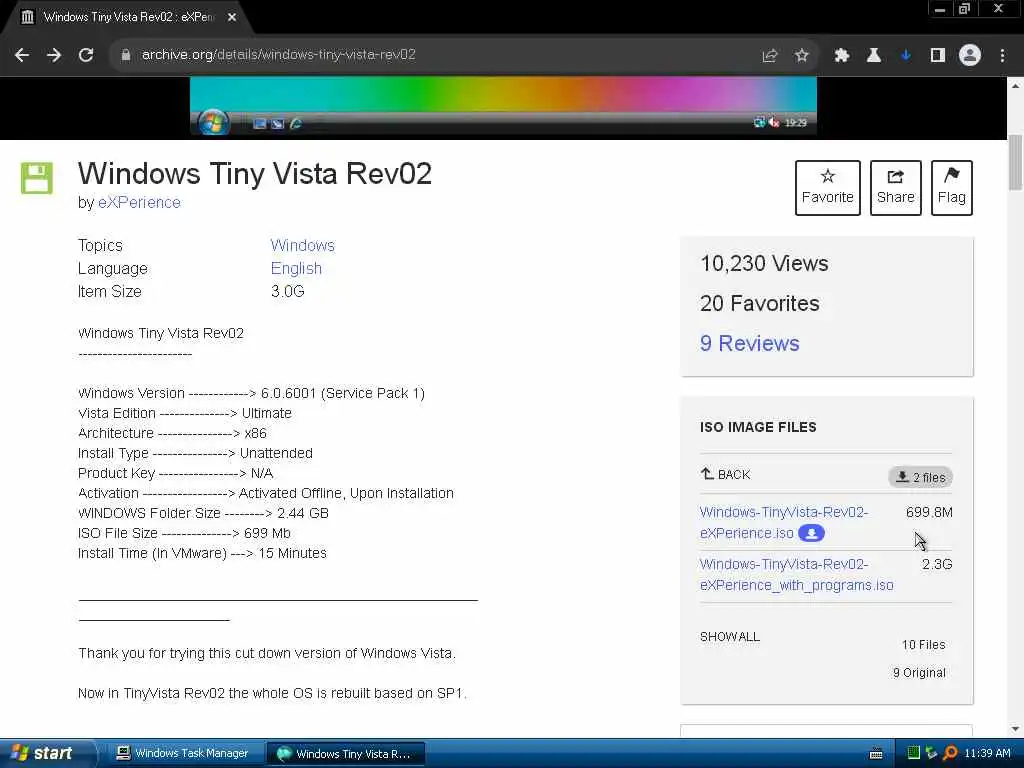Viewport: 1024px width, 768px height.
Task: Click the scrollbar down arrow
Action: [x=1015, y=729]
